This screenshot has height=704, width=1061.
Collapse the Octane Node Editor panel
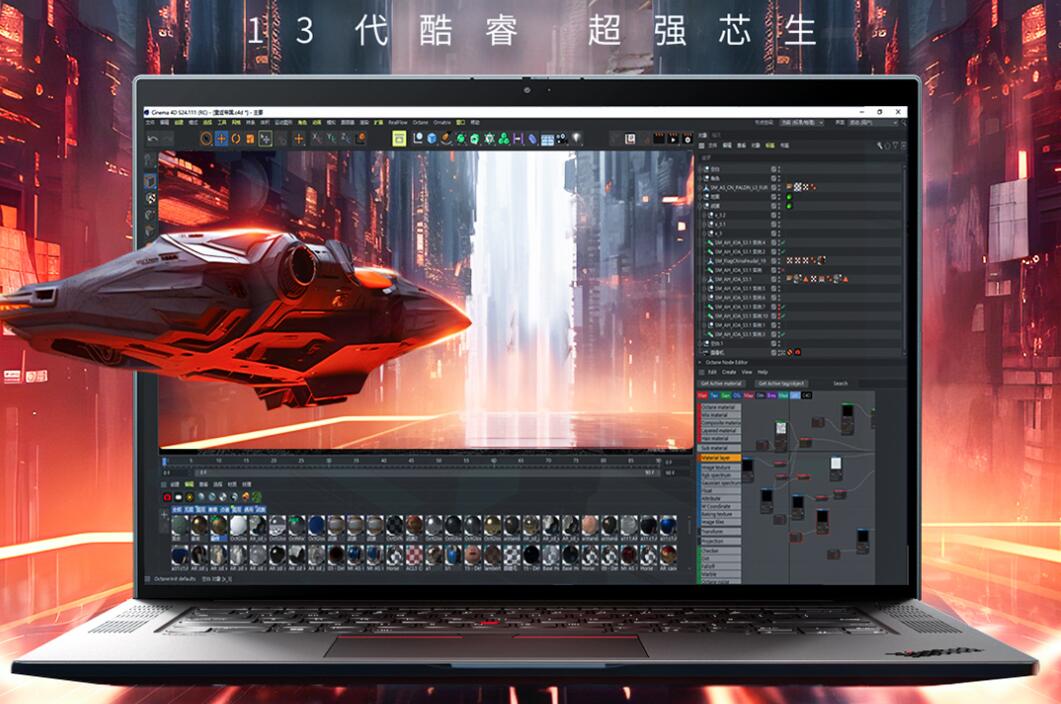tap(700, 362)
